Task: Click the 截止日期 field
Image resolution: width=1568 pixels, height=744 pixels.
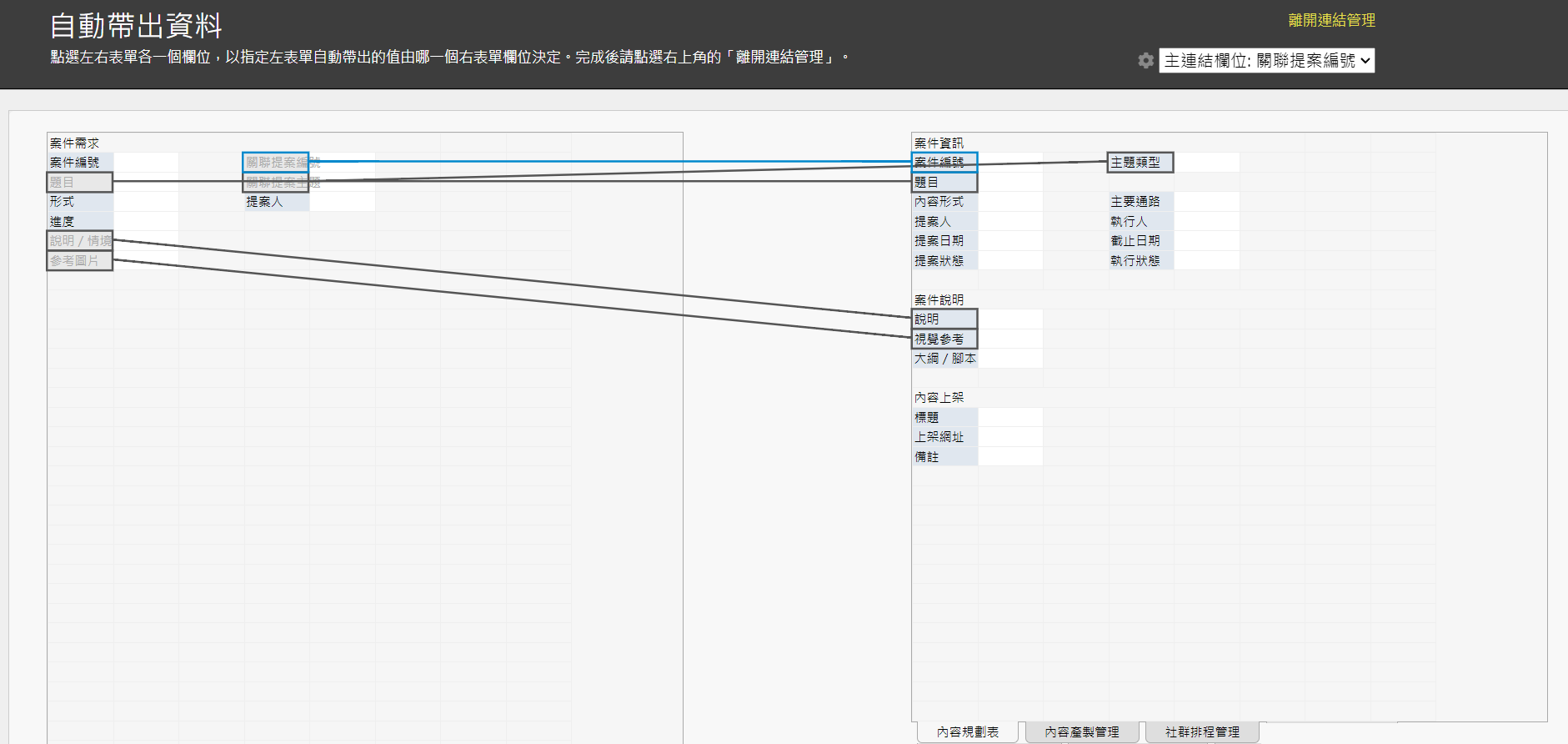Action: click(1140, 241)
